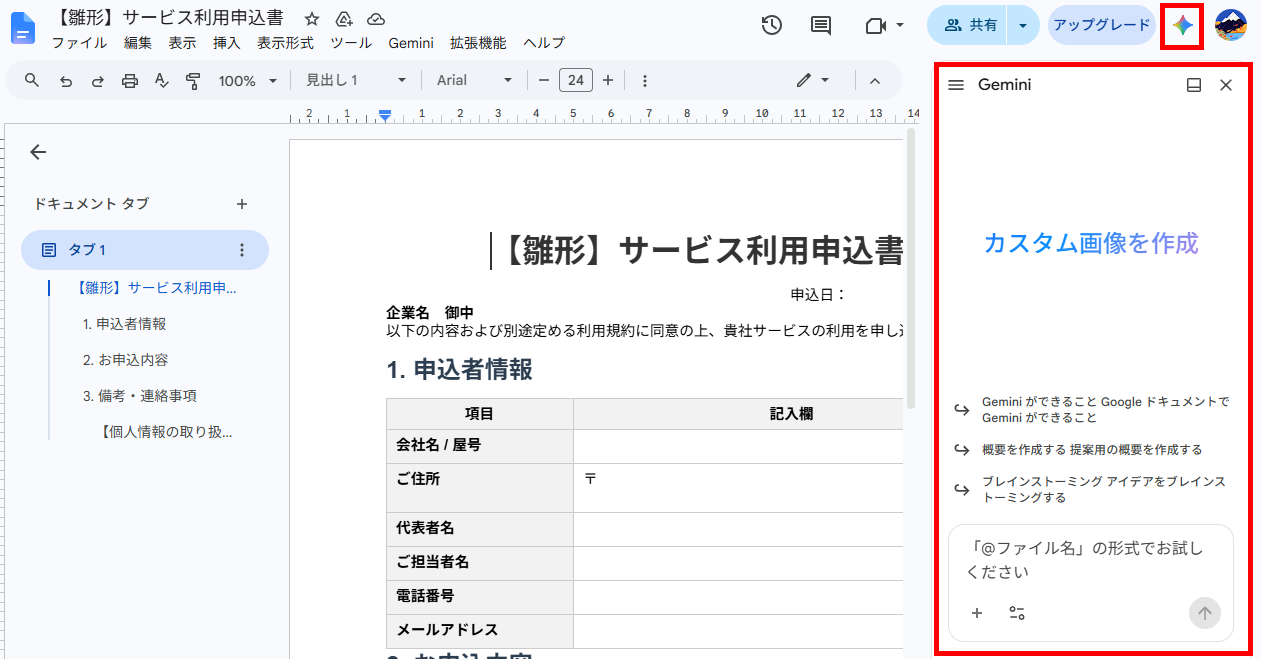This screenshot has width=1261, height=659.
Task: Select the paint format roller icon
Action: 194,81
